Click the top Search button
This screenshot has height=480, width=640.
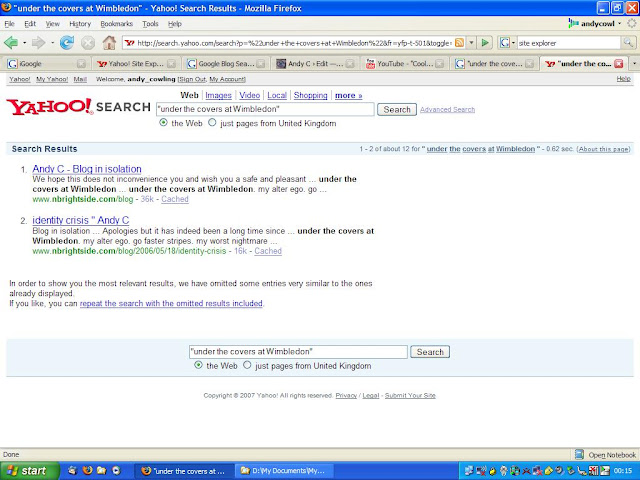397,109
